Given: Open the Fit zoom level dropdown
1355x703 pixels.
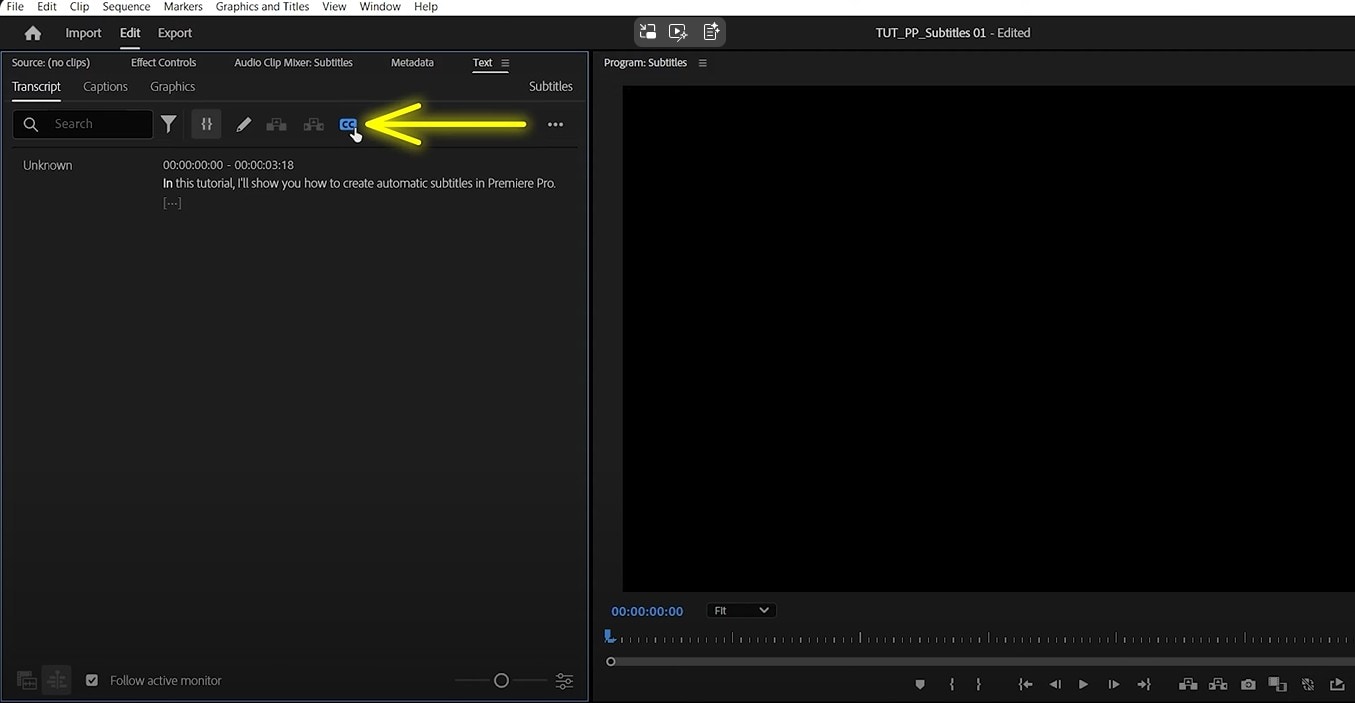Looking at the screenshot, I should [740, 610].
